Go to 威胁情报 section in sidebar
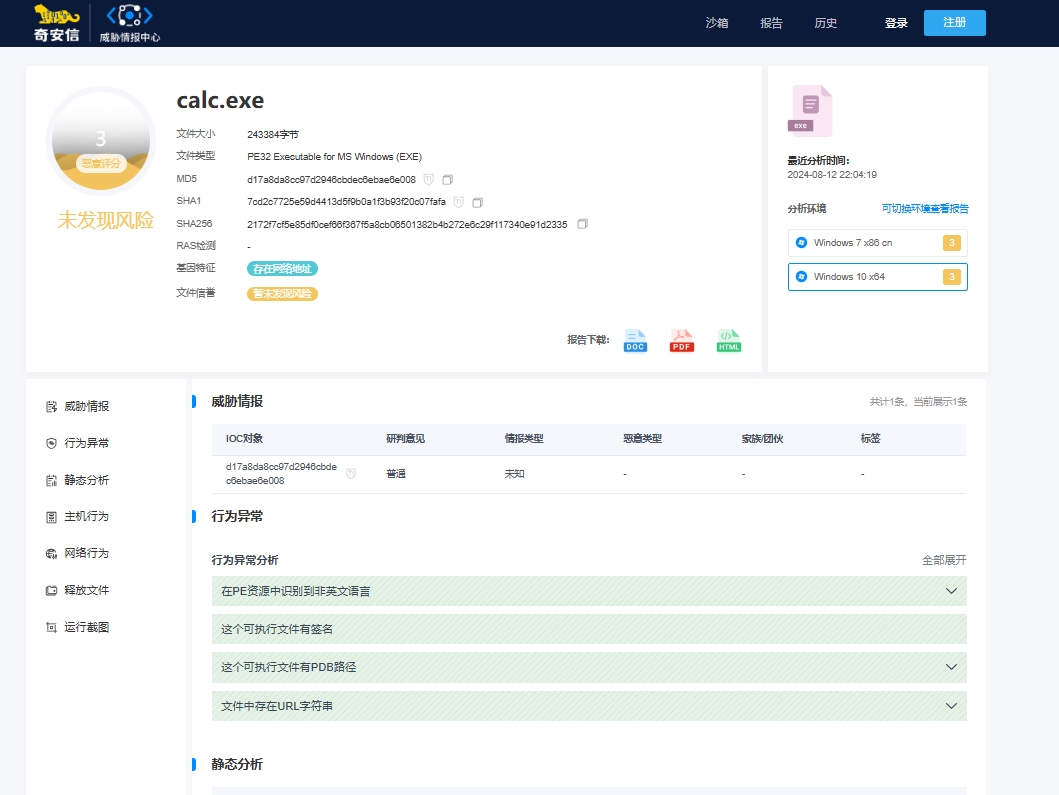1059x795 pixels. pos(86,407)
